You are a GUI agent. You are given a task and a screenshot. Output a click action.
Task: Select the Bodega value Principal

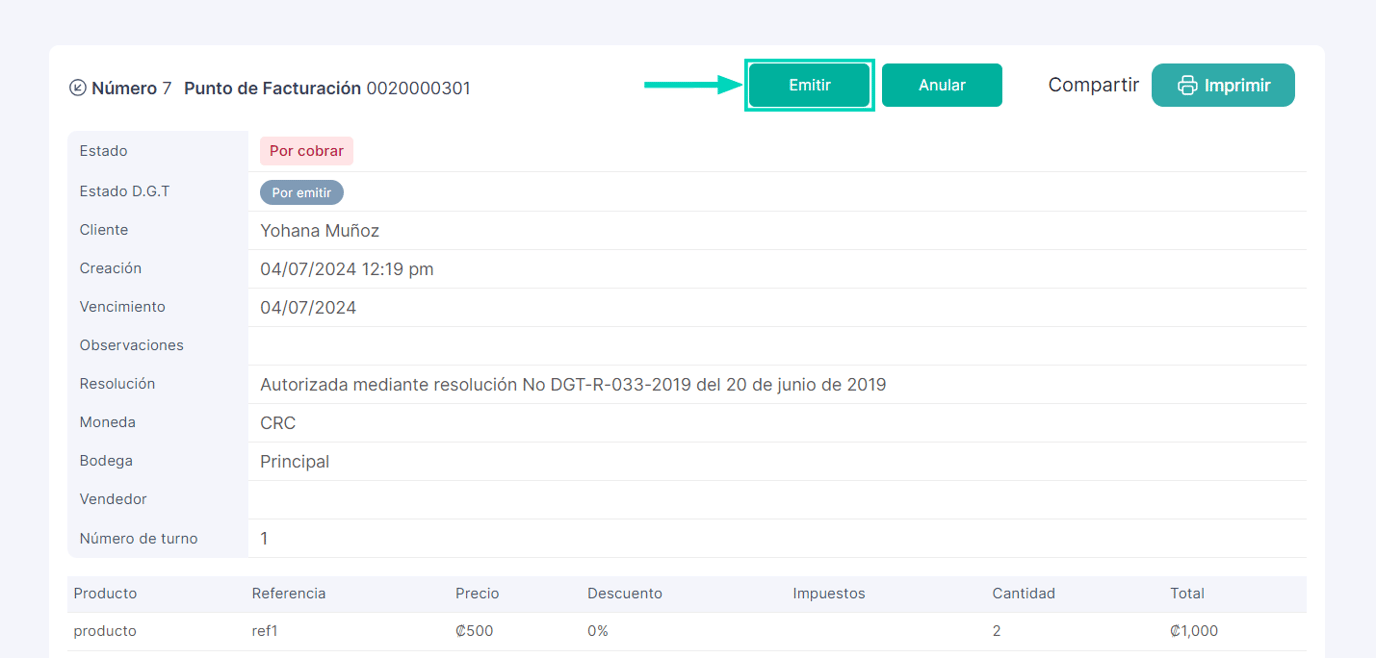click(x=294, y=461)
